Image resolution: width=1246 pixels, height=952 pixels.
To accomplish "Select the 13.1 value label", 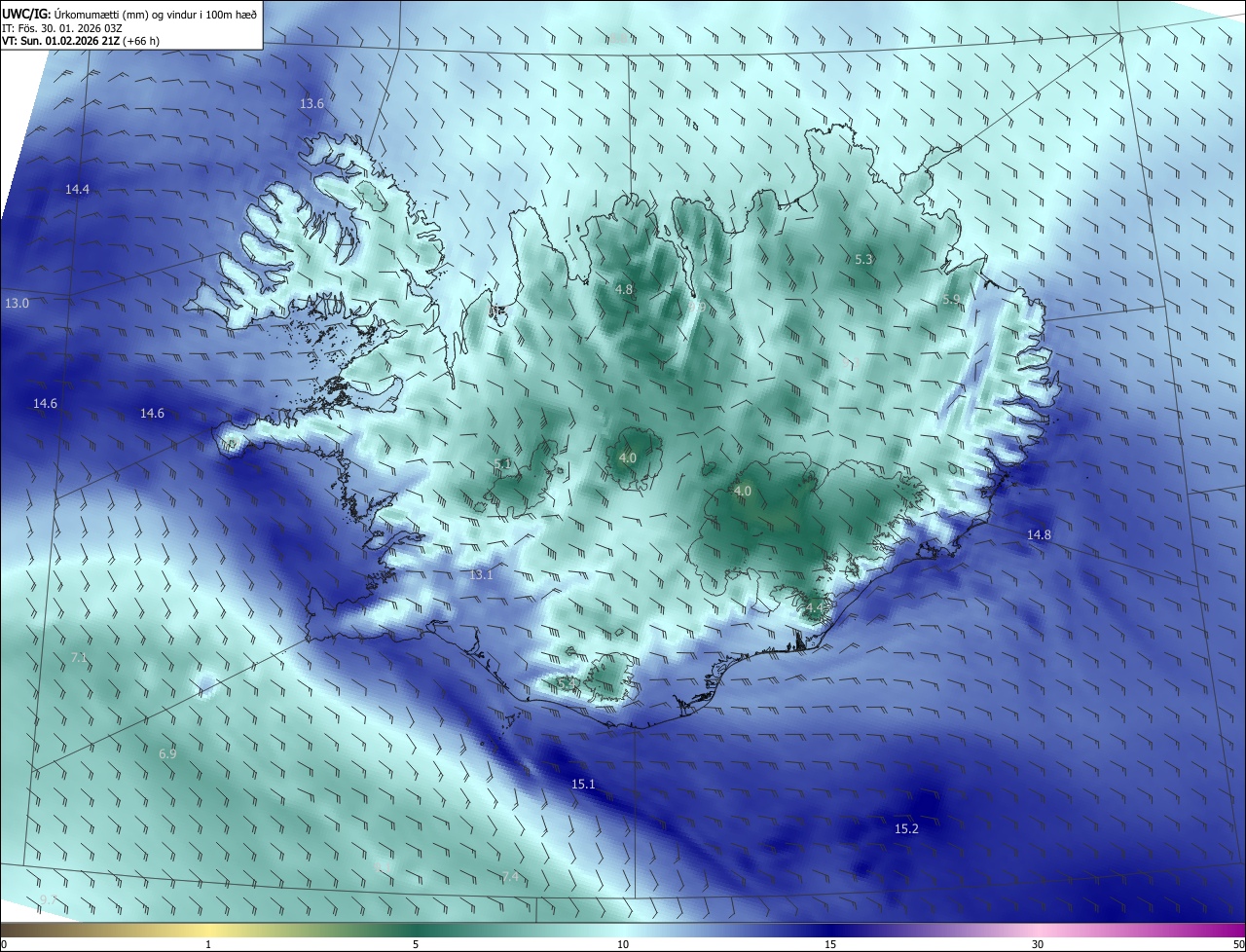I will 482,575.
